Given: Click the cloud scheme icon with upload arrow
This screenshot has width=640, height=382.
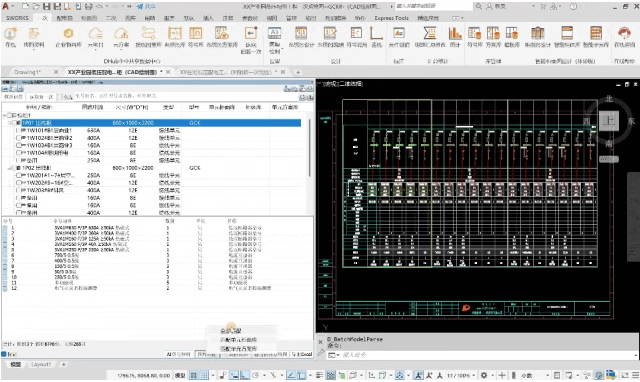Looking at the screenshot, I should [121, 33].
